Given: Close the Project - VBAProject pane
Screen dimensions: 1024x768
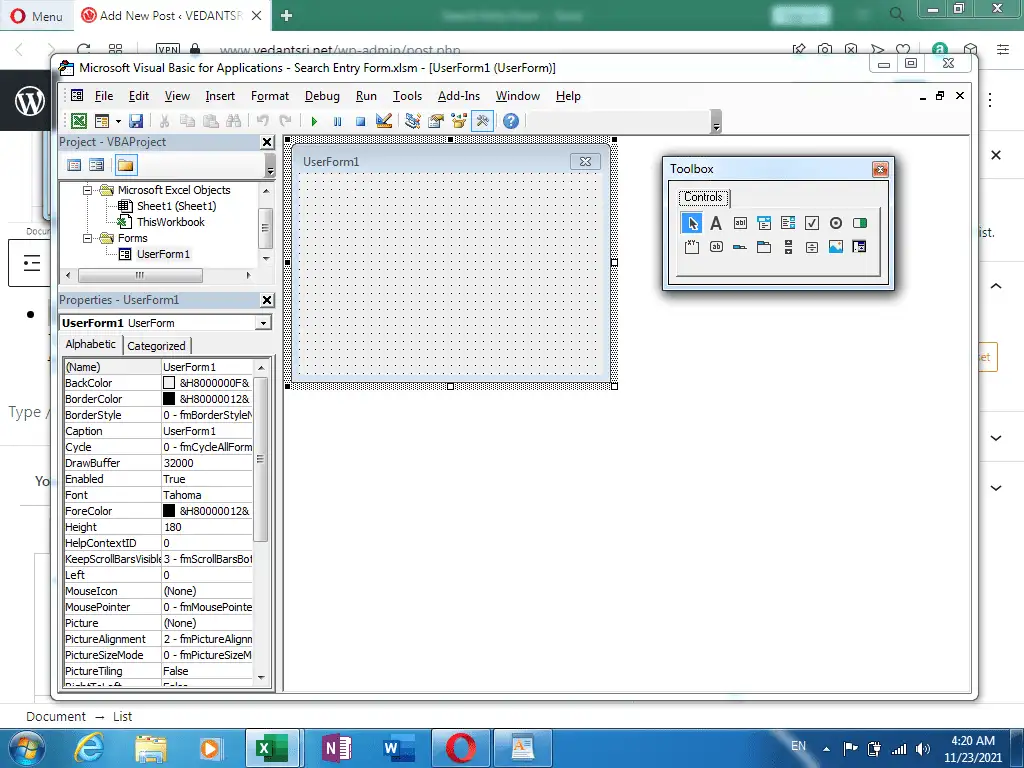Looking at the screenshot, I should [267, 142].
